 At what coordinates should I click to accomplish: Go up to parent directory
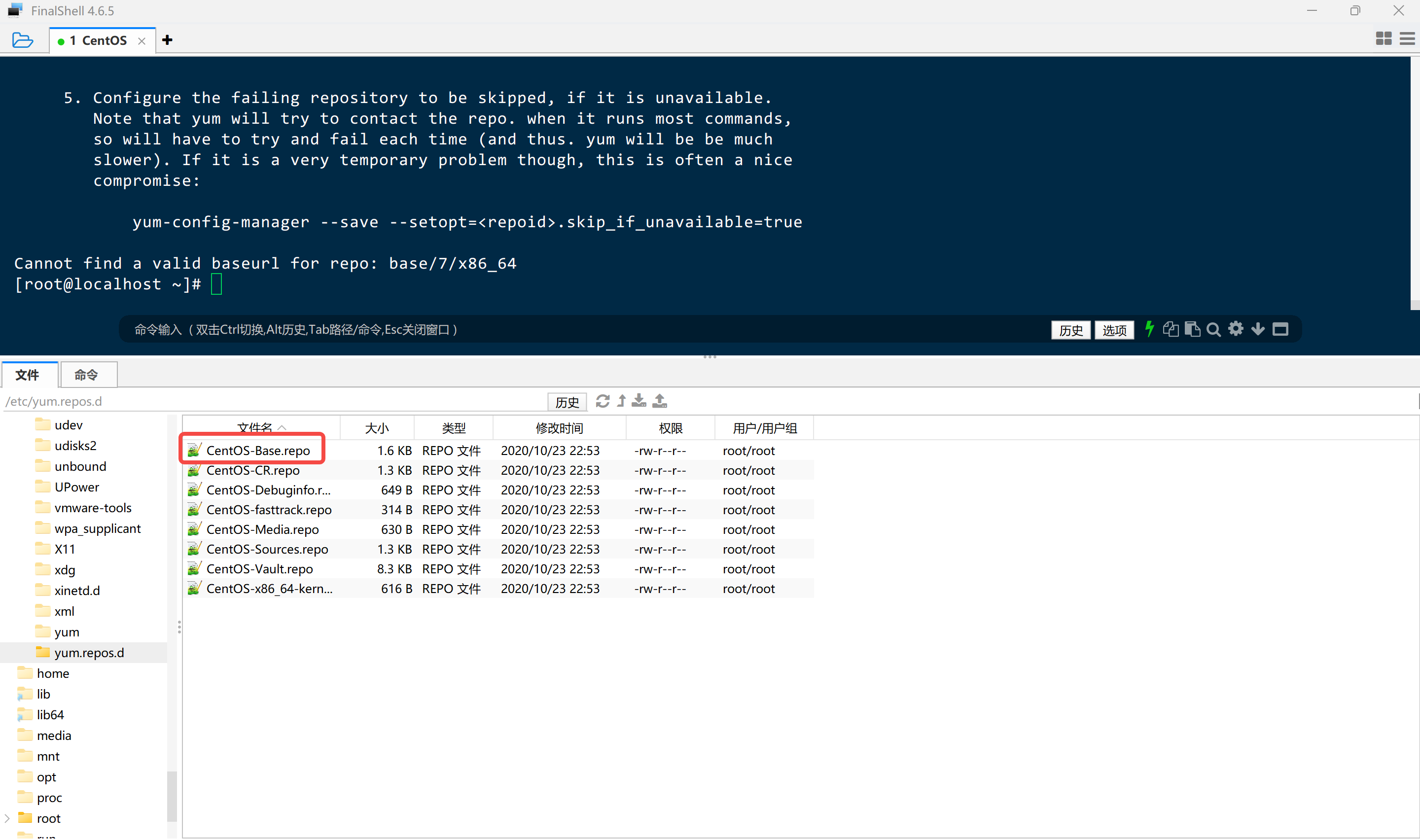(x=621, y=401)
